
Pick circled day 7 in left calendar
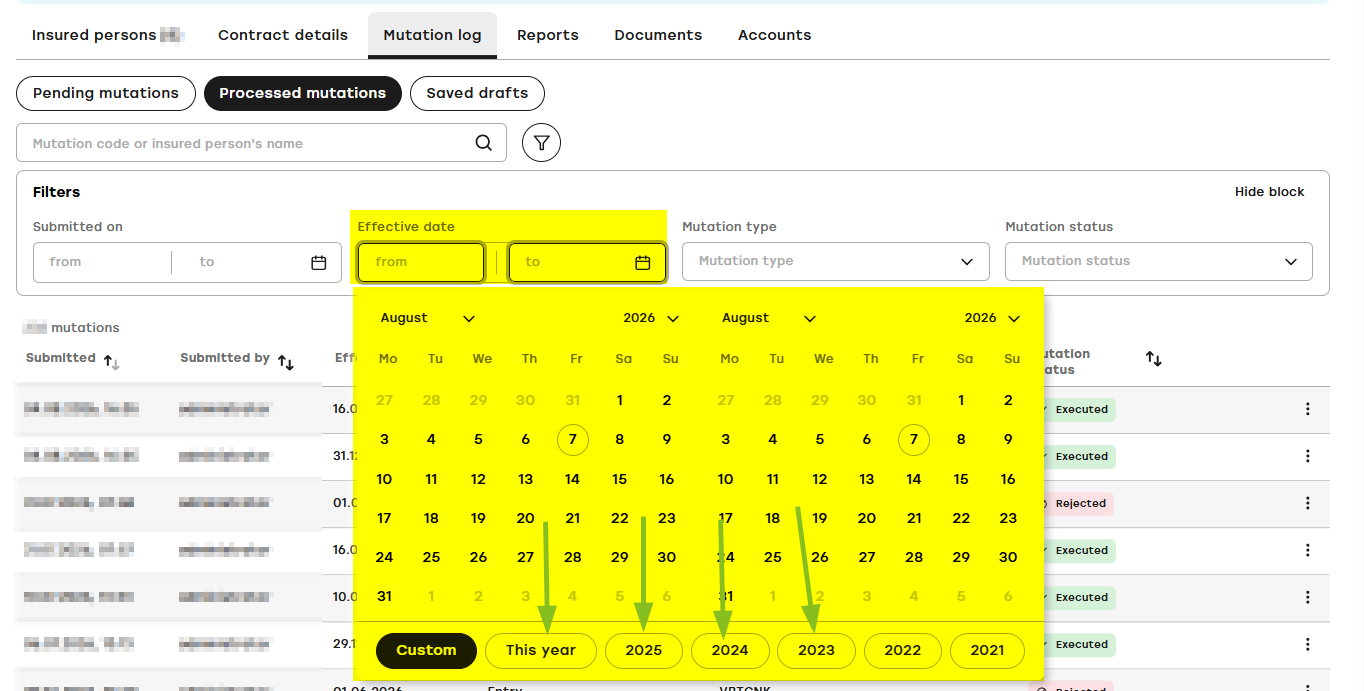pyautogui.click(x=573, y=439)
